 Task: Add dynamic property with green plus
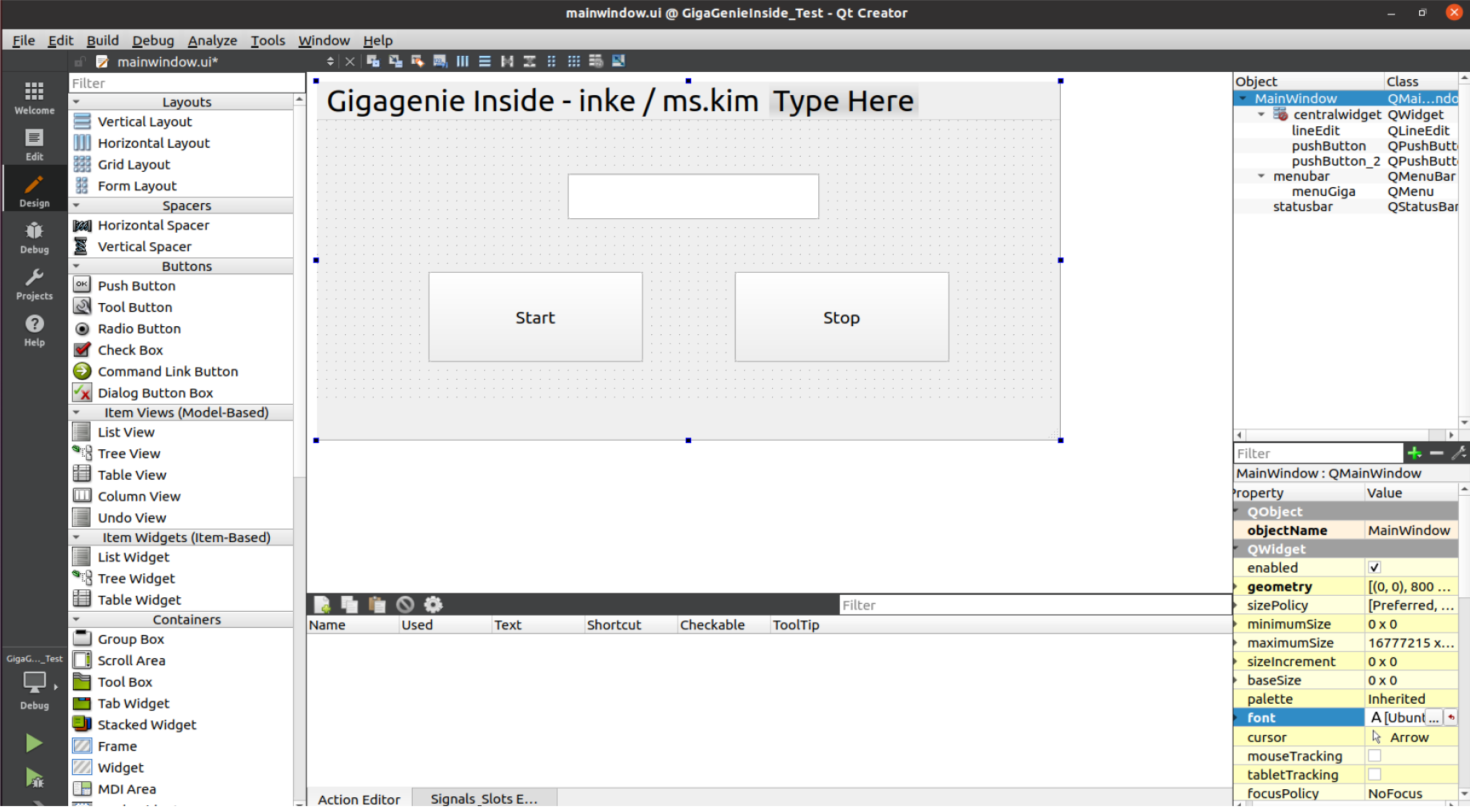pos(1414,453)
